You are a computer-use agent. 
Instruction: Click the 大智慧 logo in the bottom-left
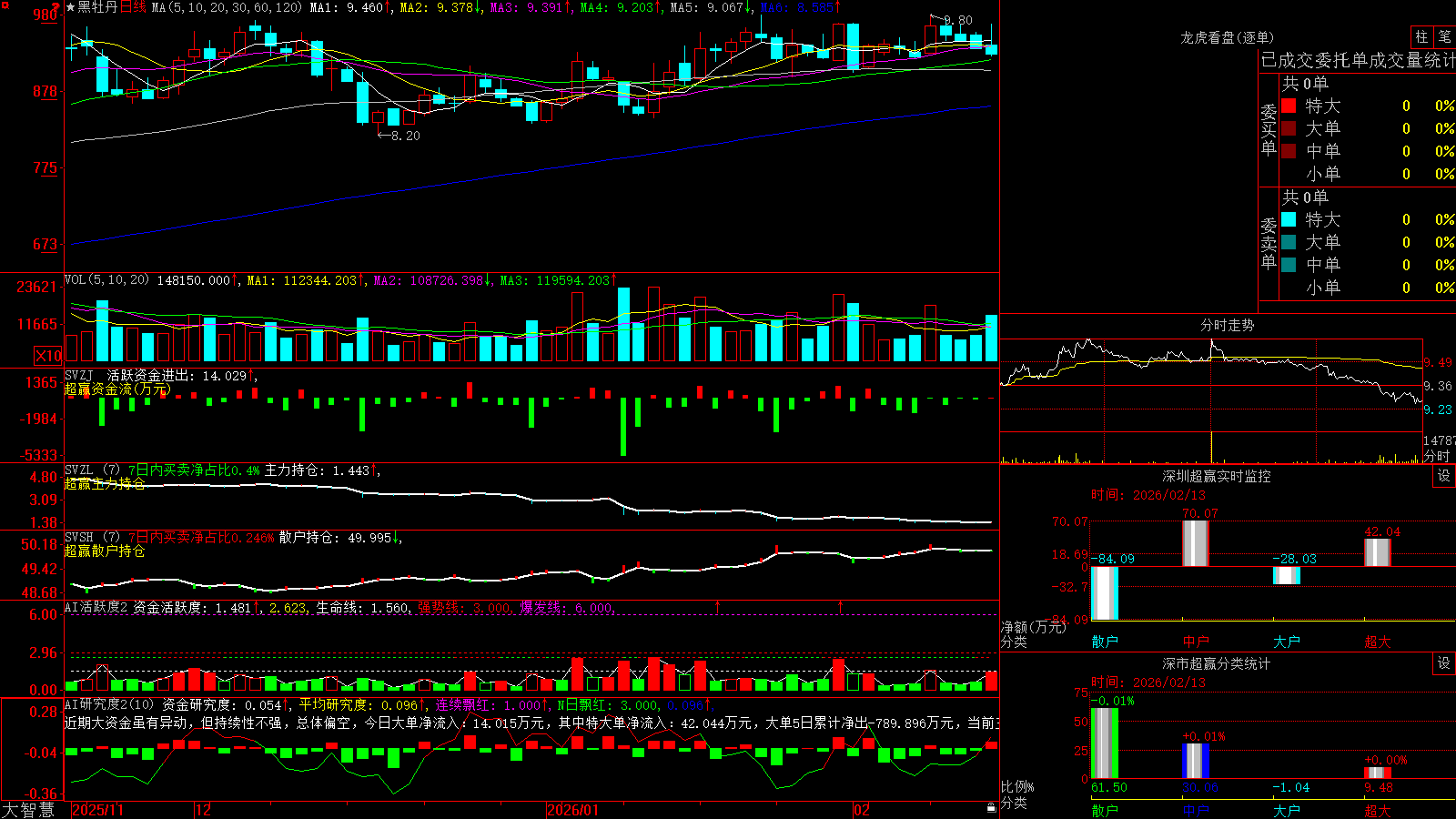28,810
